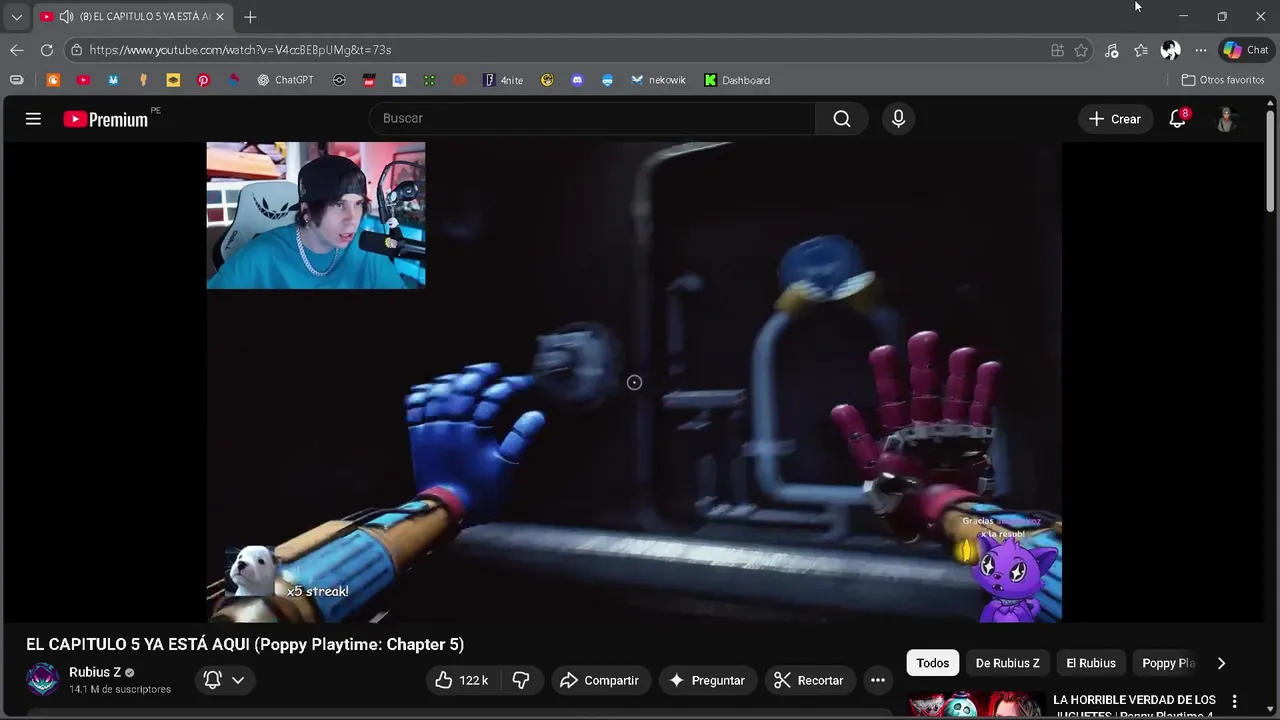Screen dimensions: 1280x720
Task: Click the Compartir share button
Action: tap(600, 680)
